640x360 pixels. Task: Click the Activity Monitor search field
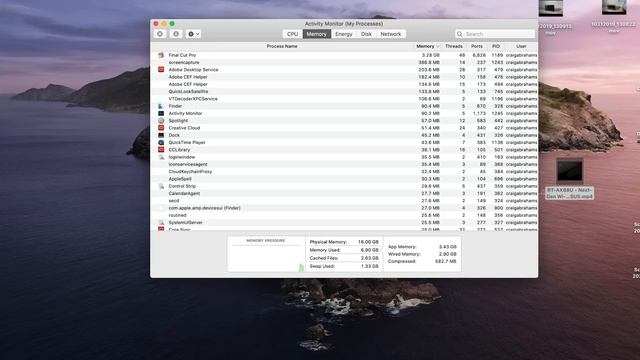(x=495, y=34)
